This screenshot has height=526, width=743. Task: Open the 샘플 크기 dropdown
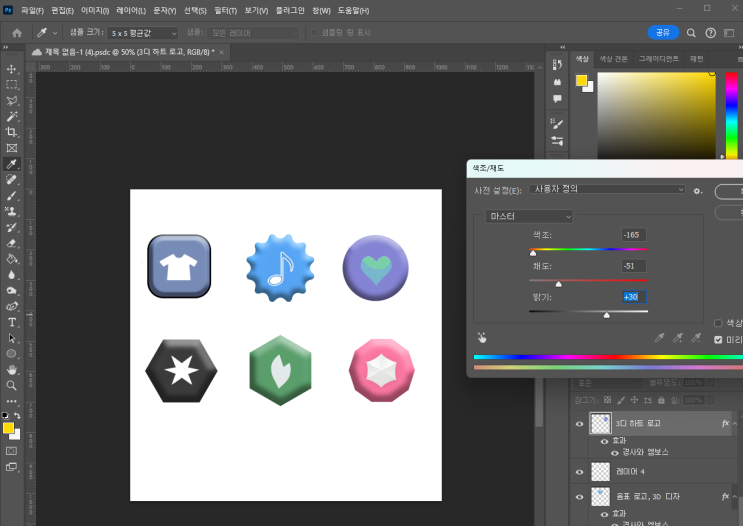click(145, 33)
